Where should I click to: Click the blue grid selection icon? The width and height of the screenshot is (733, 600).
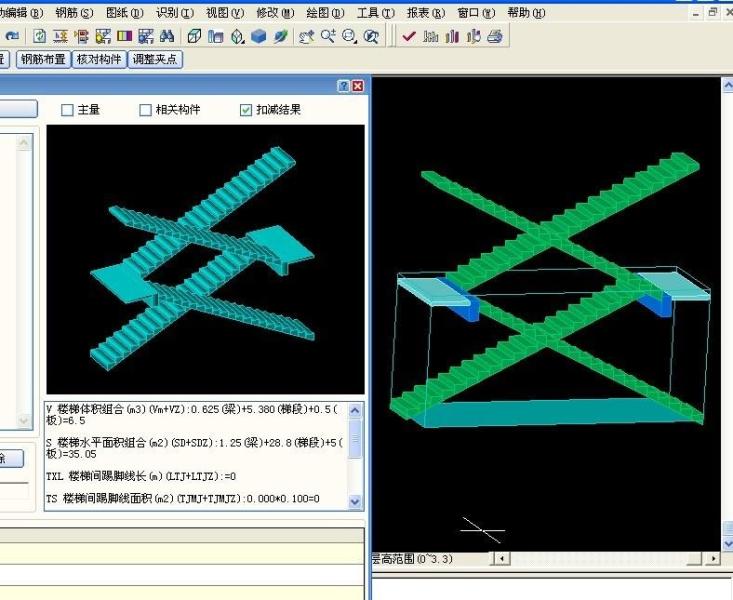146,36
